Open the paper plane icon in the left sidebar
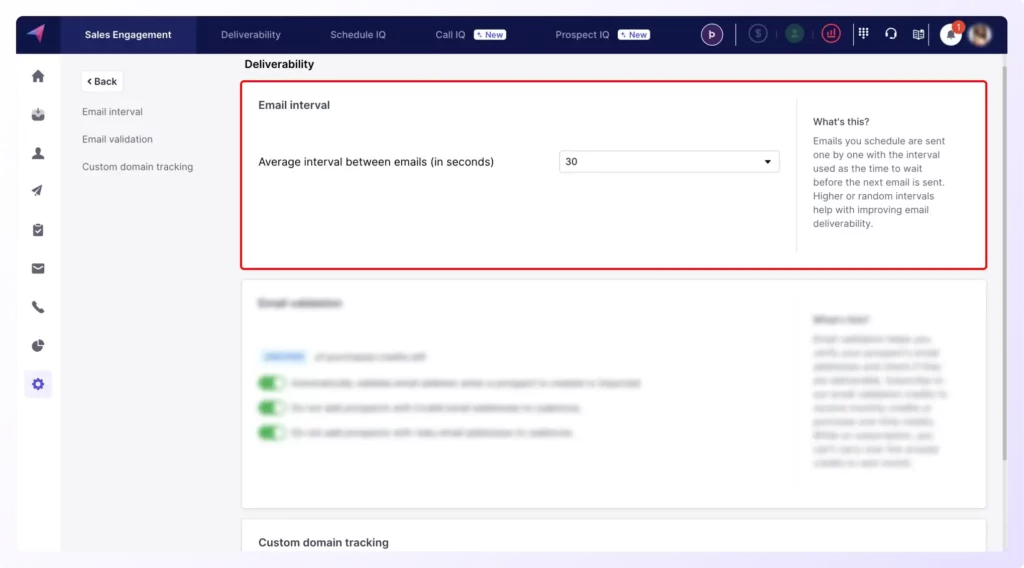 tap(38, 191)
